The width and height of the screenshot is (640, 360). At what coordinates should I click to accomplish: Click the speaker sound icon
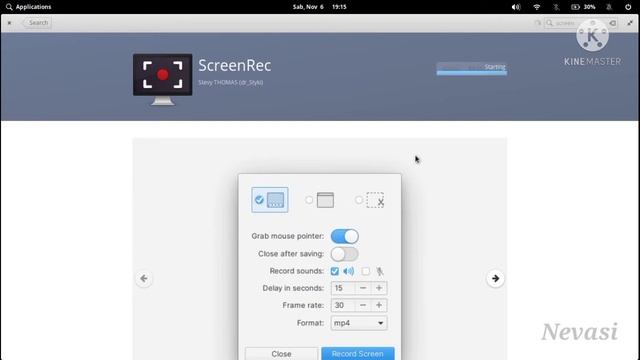349,271
